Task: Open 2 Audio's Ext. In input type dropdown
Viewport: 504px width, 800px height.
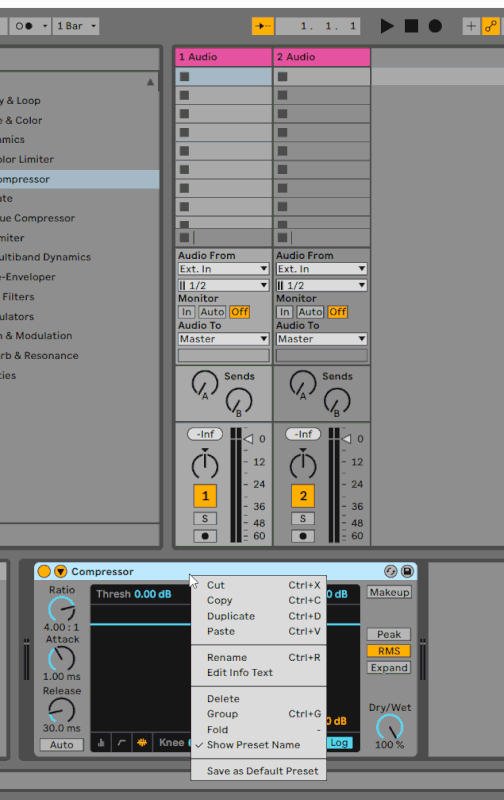Action: click(x=321, y=269)
